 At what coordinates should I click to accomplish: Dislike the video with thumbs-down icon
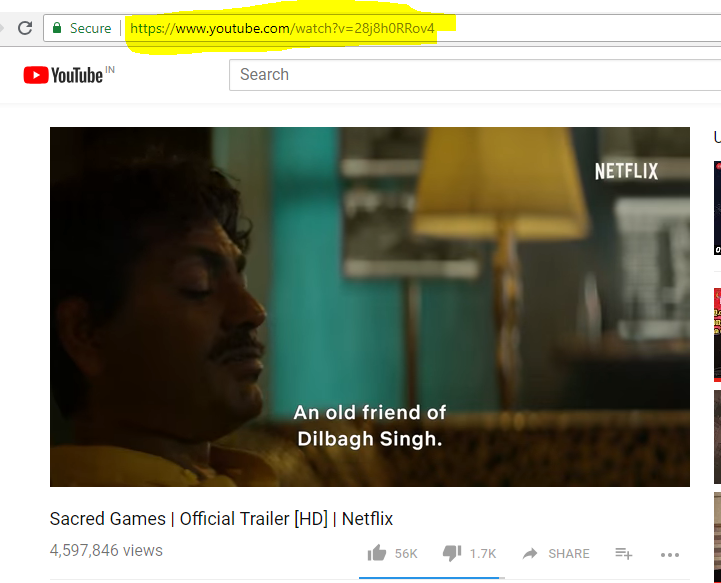click(452, 553)
